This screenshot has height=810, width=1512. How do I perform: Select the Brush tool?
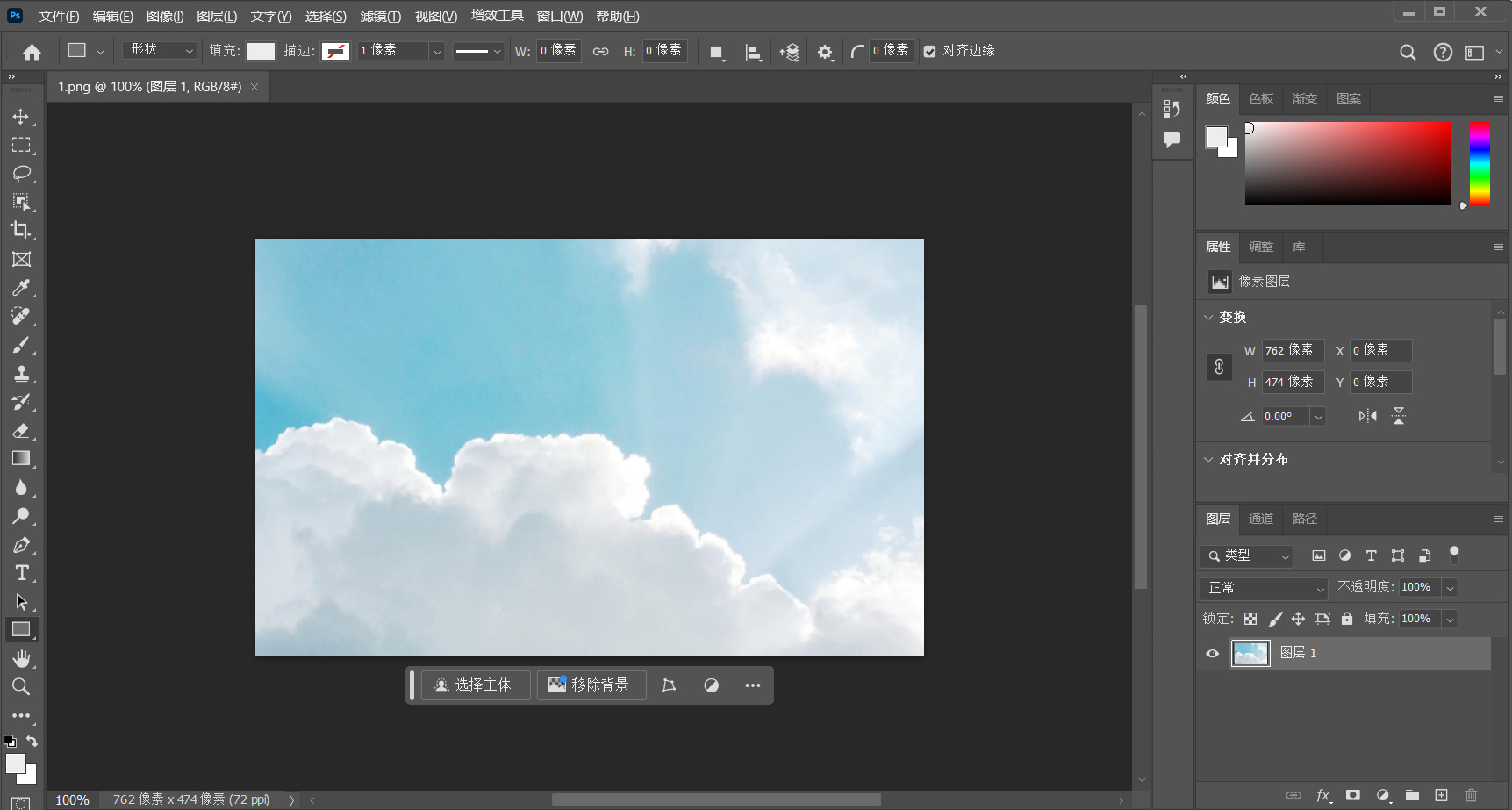pyautogui.click(x=21, y=345)
